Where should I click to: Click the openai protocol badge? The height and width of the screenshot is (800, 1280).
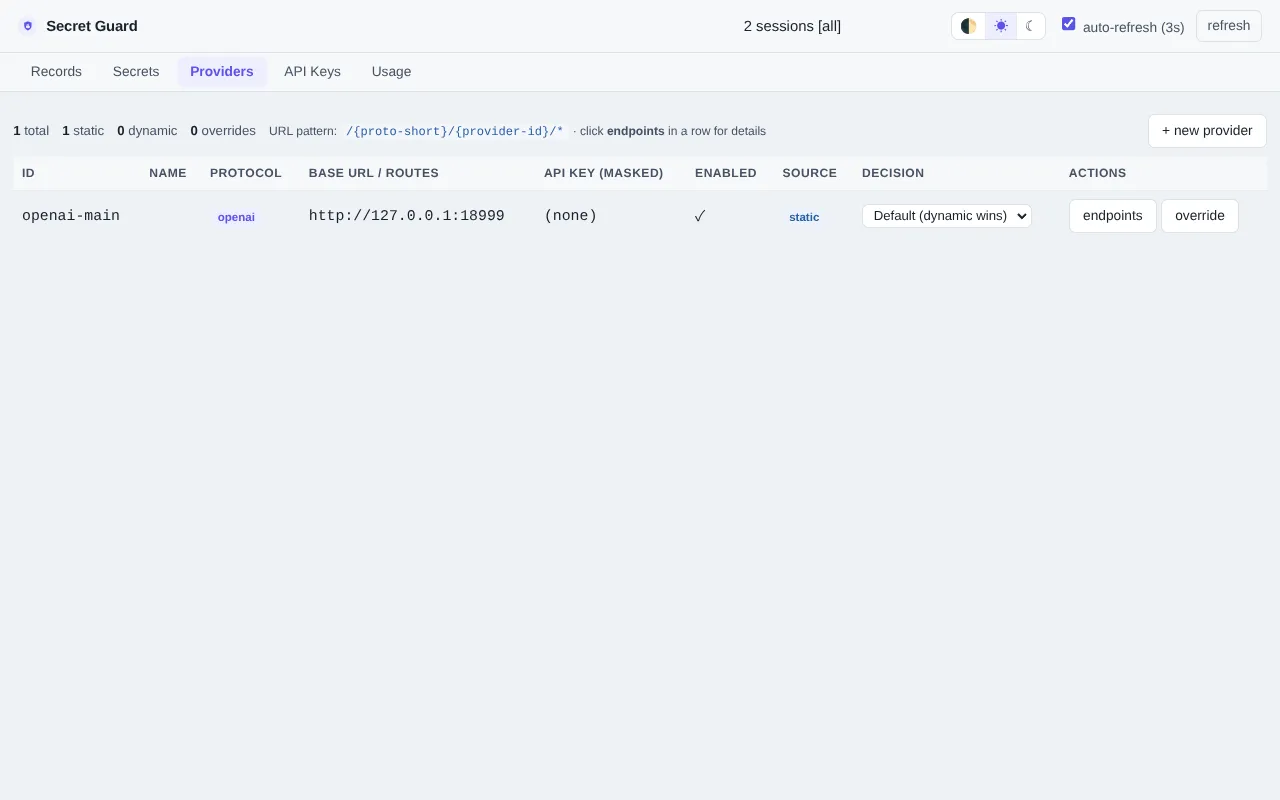click(x=236, y=217)
